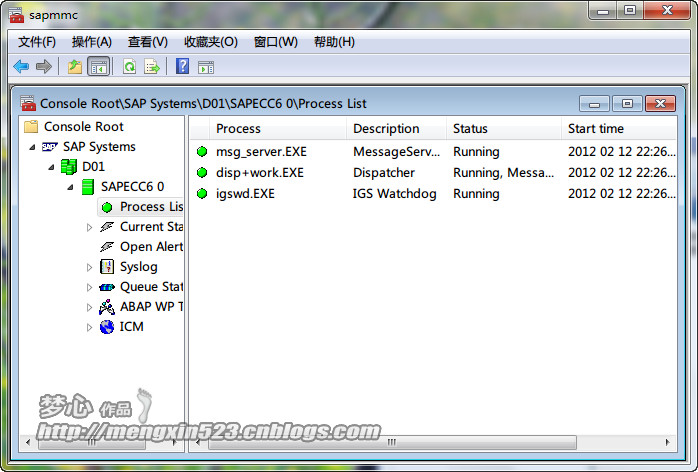Image resolution: width=698 pixels, height=472 pixels.
Task: Select the msg_server.EXE process row
Action: 433,151
